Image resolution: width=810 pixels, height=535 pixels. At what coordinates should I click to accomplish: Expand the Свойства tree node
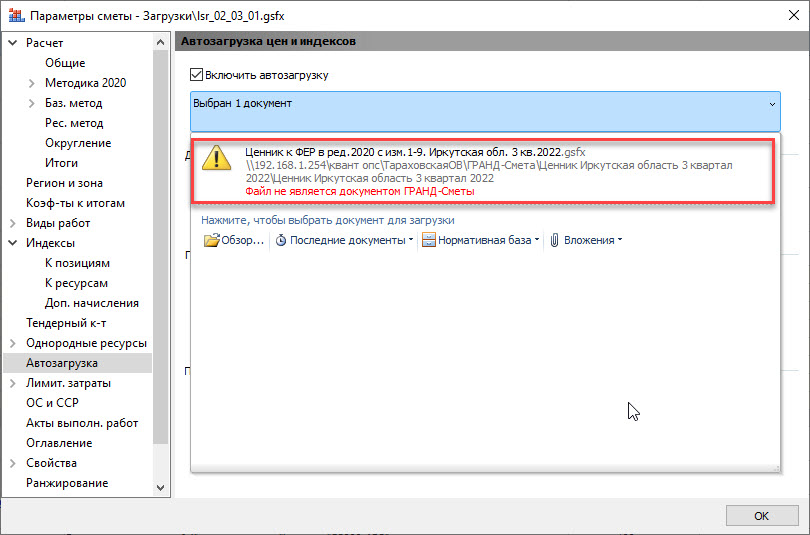coord(13,463)
